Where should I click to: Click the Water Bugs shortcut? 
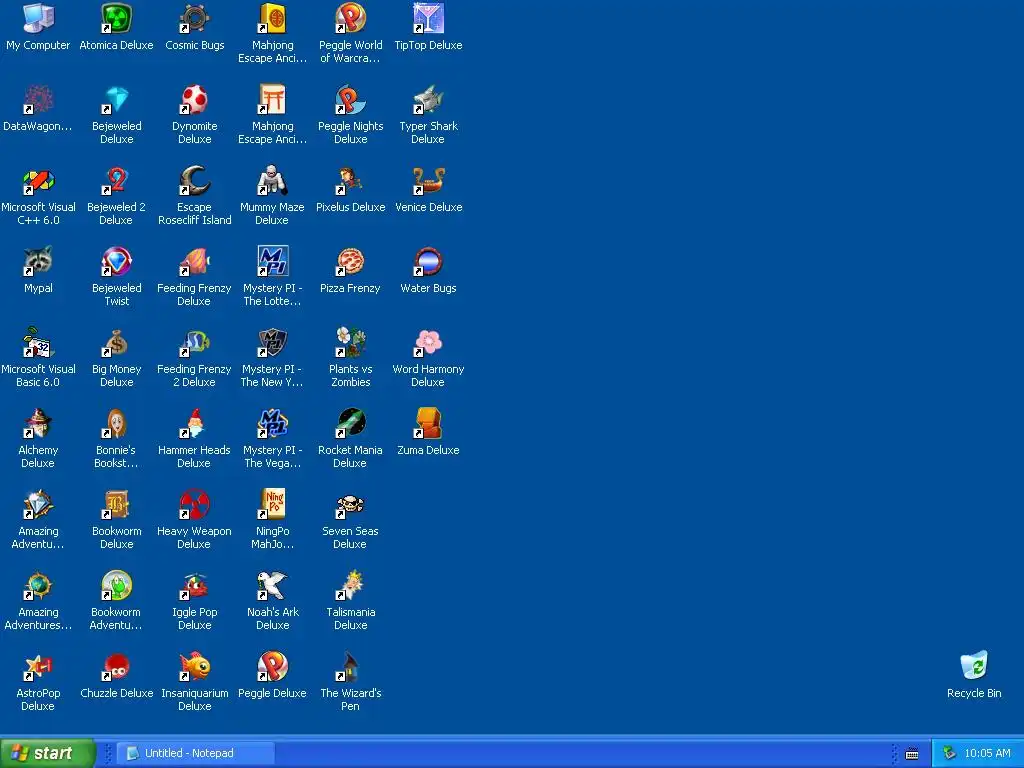point(428,261)
